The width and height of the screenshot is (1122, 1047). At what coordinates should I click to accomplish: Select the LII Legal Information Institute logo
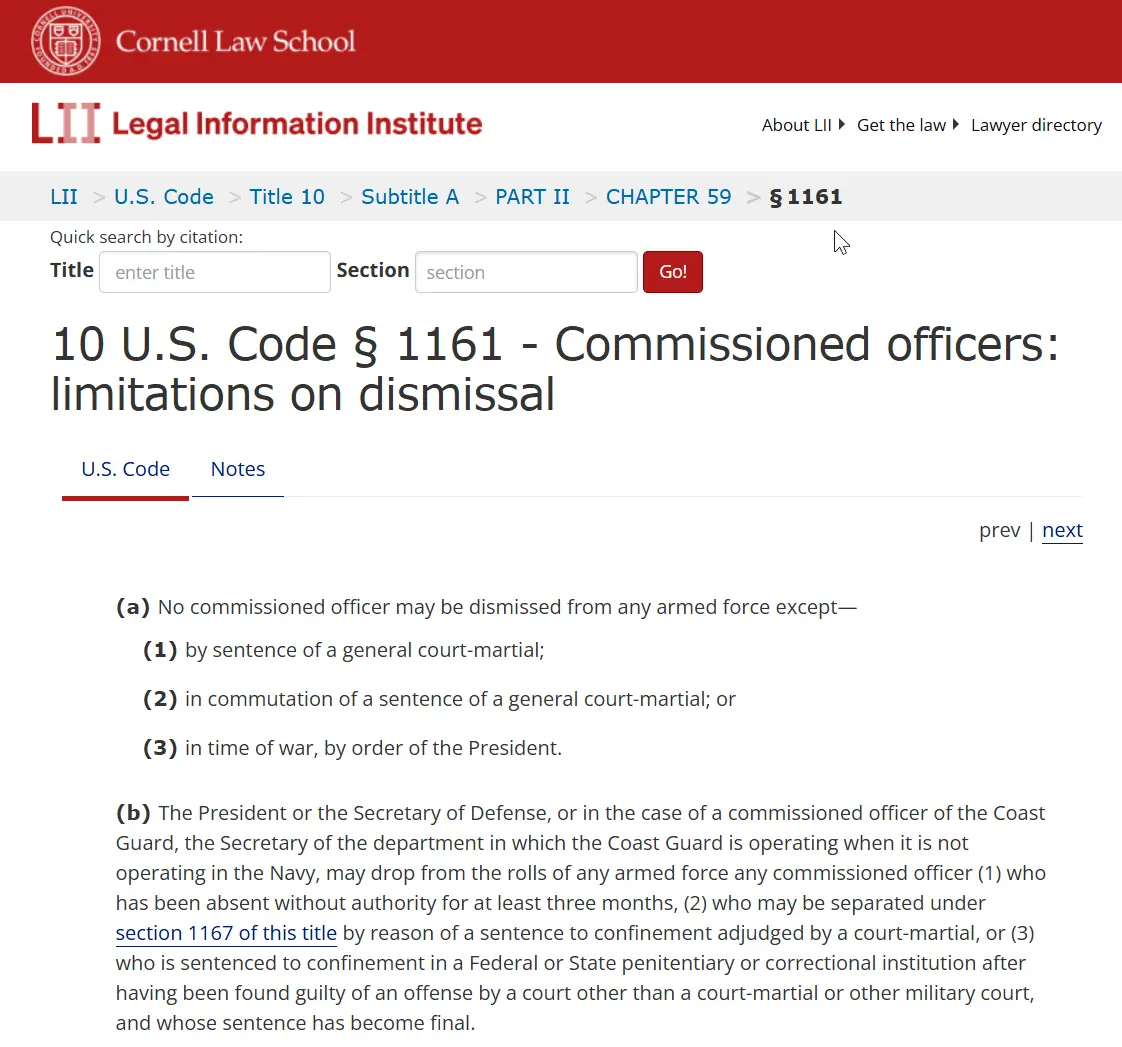[x=256, y=123]
